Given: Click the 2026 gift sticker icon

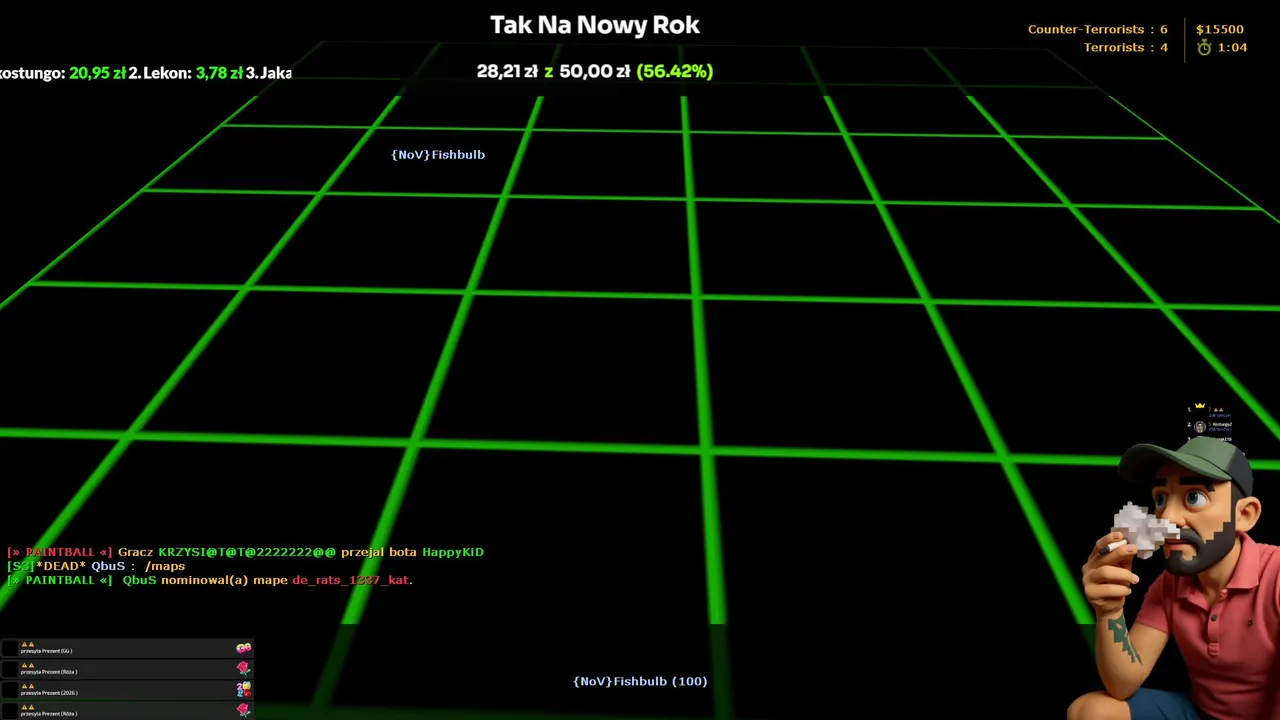Looking at the screenshot, I should [243, 689].
